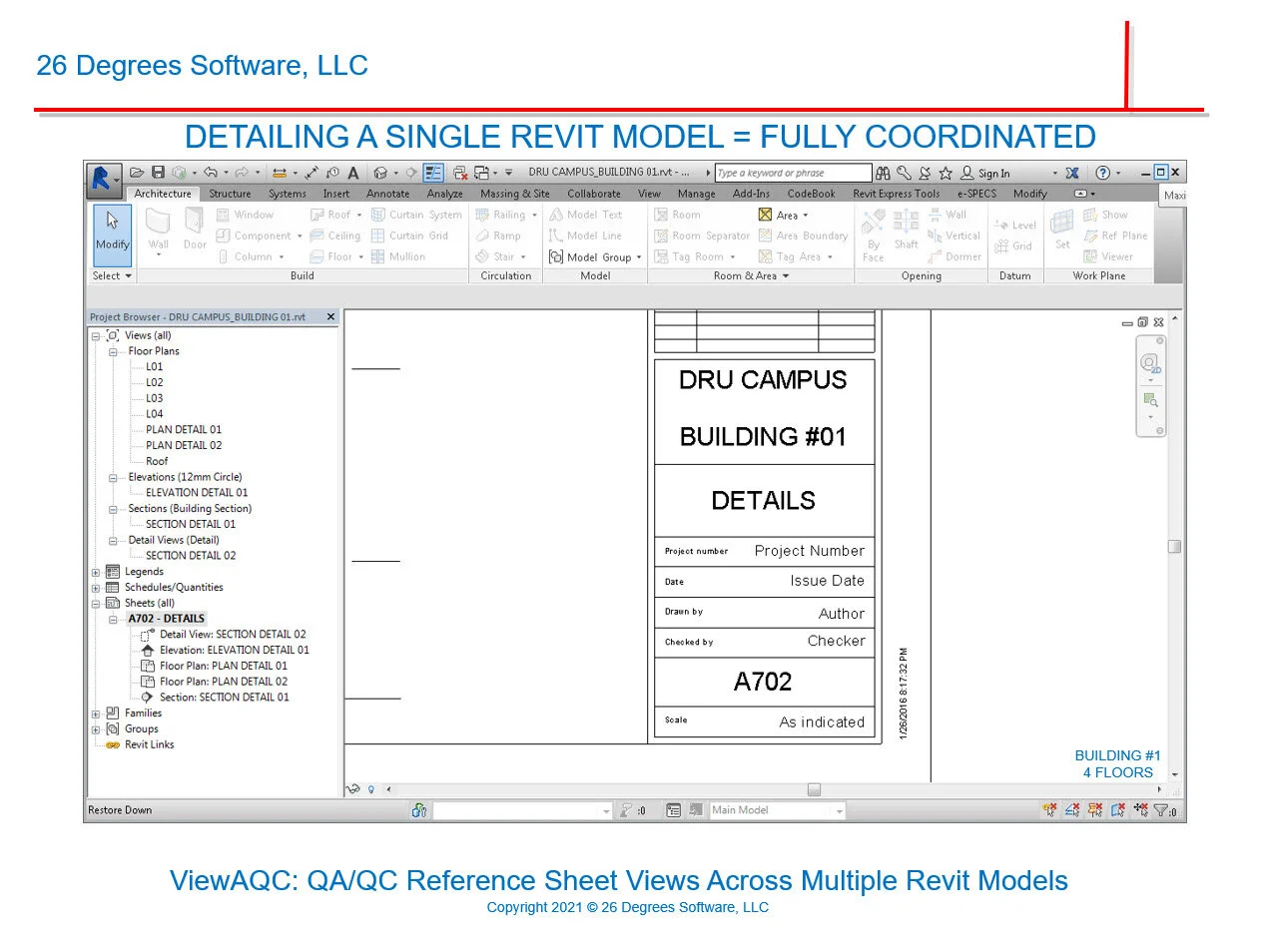
Task: Select PLAN DETAIL 02 under Floor Plans
Action: (x=184, y=445)
